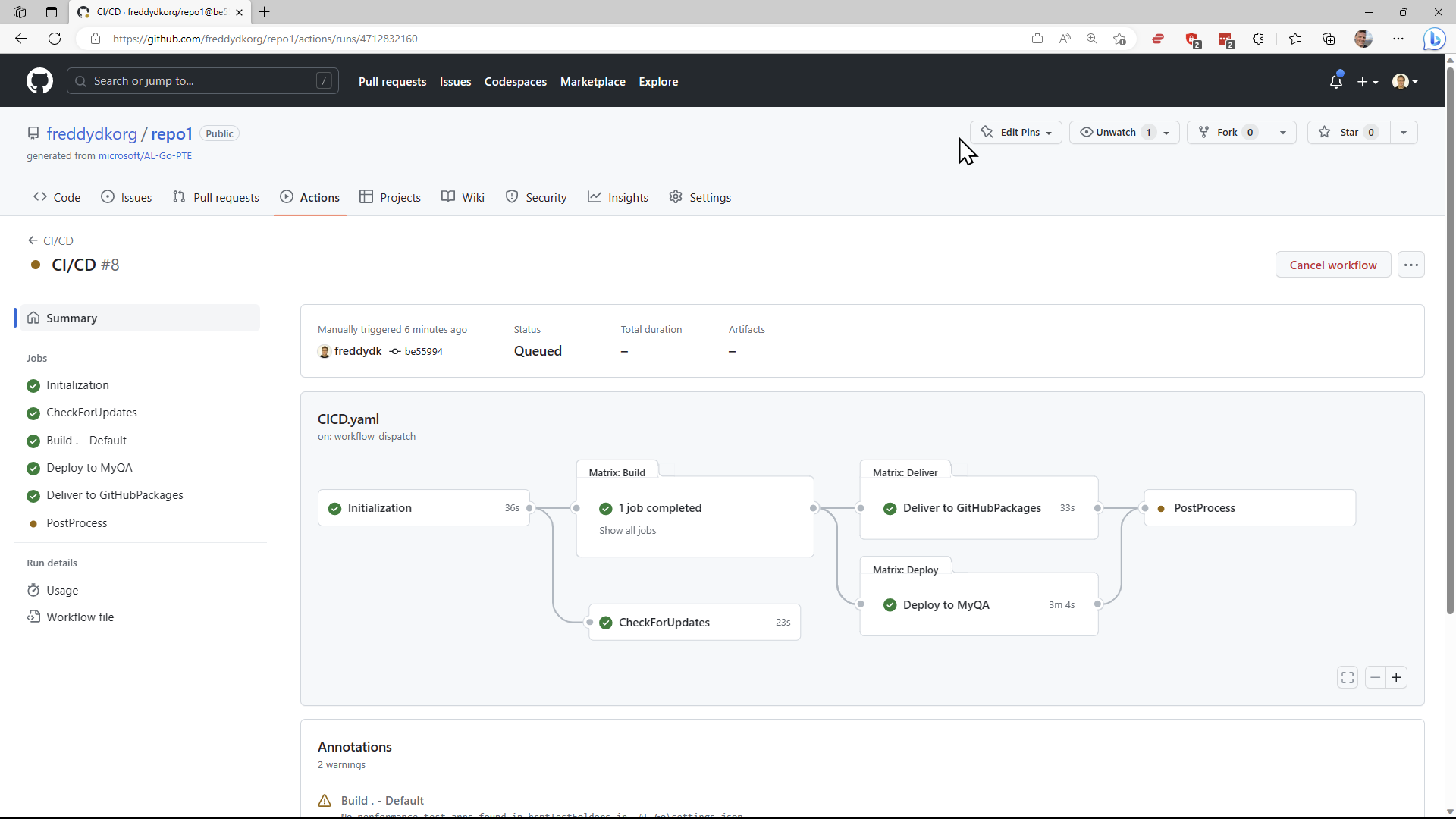The image size is (1456, 819).
Task: Zoom out of the workflow diagram
Action: (1374, 677)
